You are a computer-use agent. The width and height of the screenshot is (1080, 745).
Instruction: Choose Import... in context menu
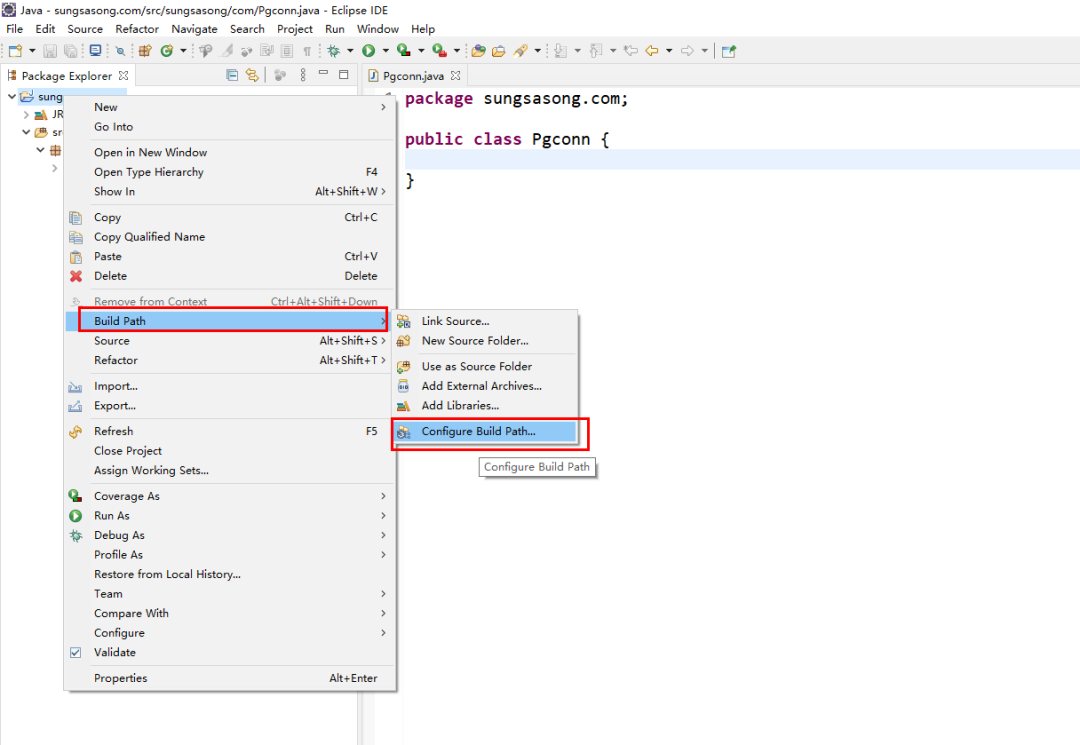point(230,386)
